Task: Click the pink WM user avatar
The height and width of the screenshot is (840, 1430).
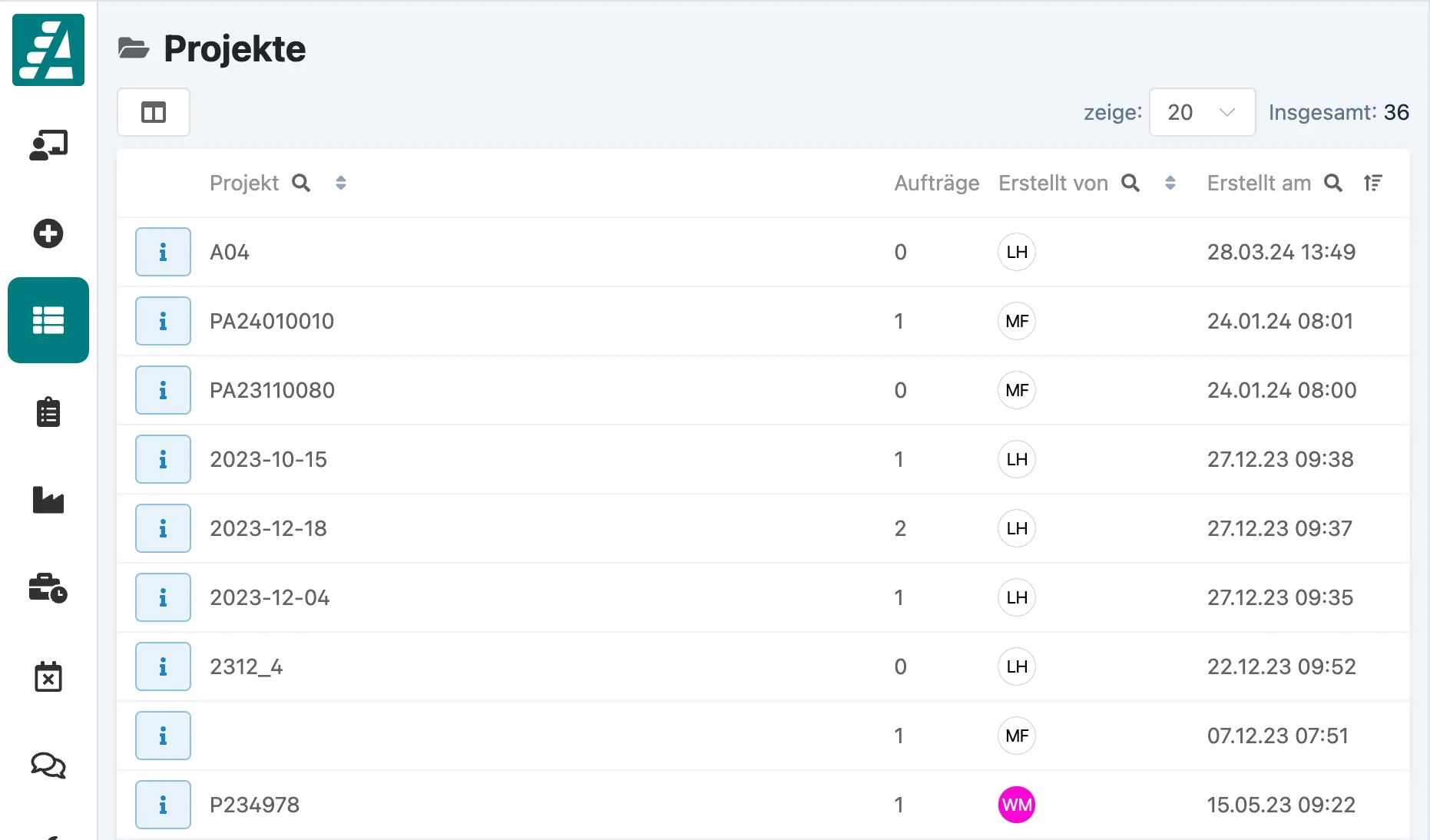Action: pyautogui.click(x=1017, y=805)
